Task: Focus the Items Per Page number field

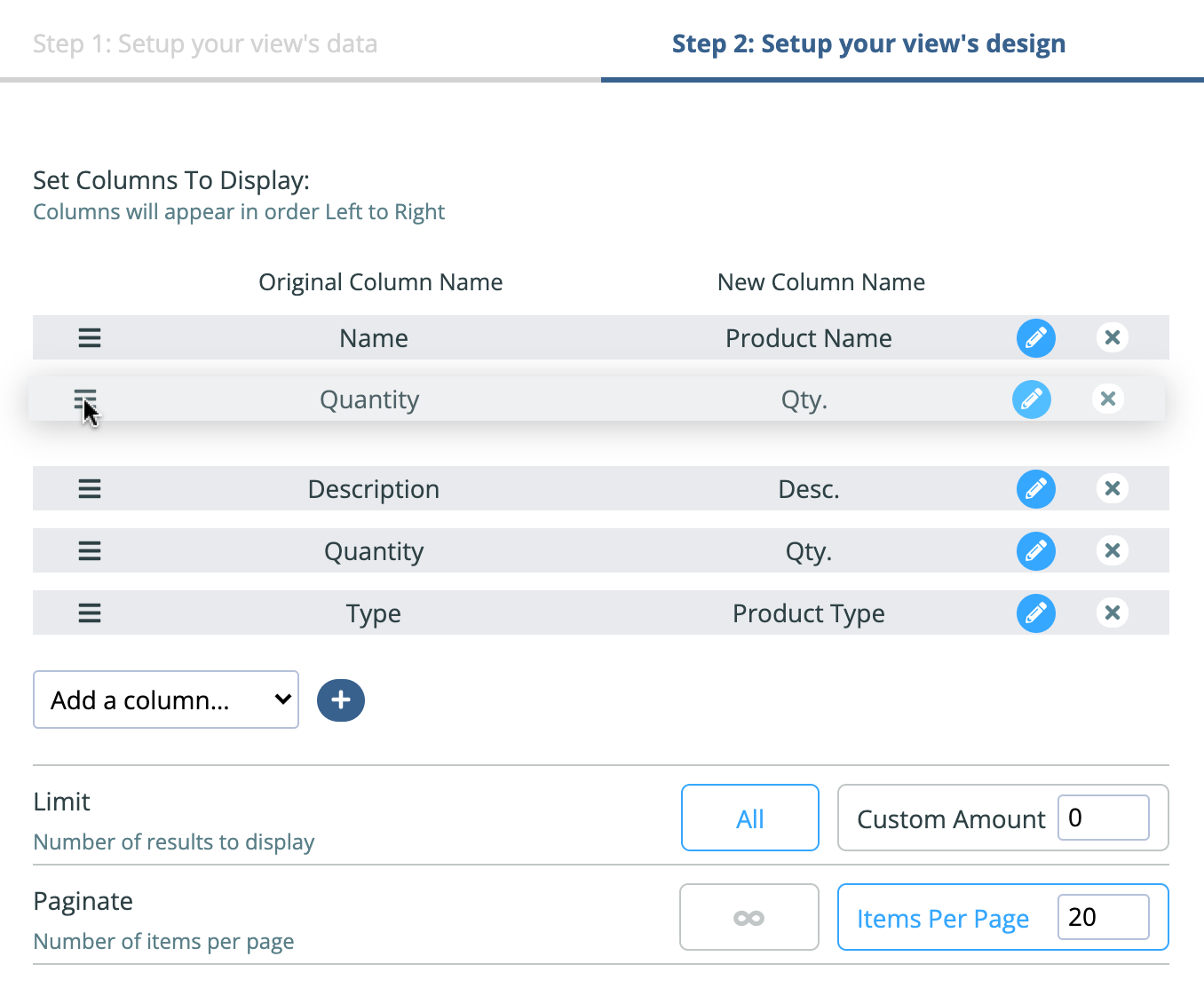Action: [x=1104, y=917]
